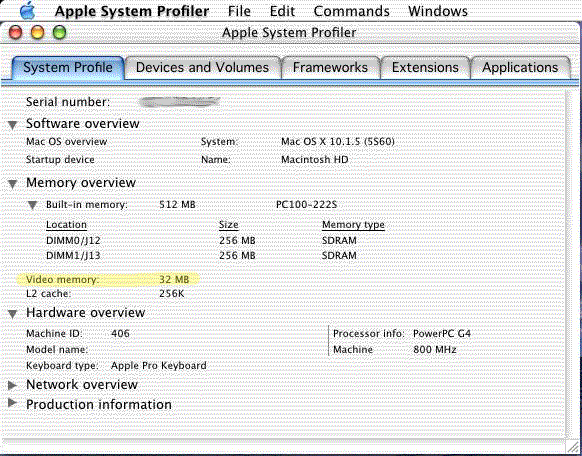Expand the Production information section
The image size is (582, 456).
(x=13, y=403)
